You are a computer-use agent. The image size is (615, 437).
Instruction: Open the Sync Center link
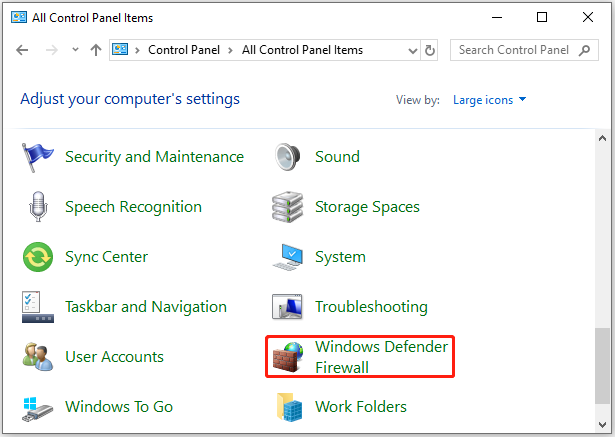tap(106, 257)
